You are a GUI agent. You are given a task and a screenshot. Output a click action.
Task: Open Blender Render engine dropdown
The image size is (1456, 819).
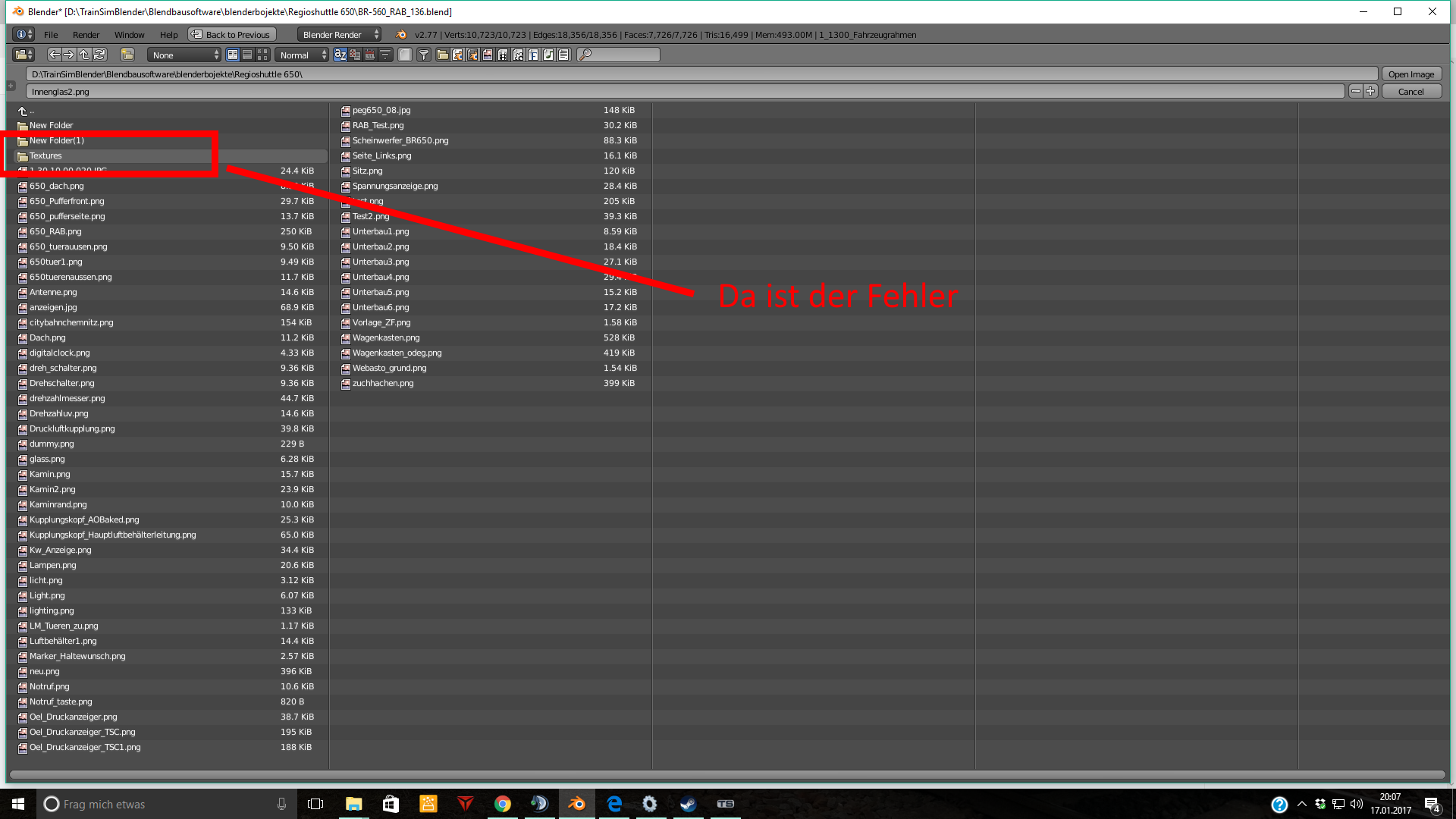tap(340, 35)
